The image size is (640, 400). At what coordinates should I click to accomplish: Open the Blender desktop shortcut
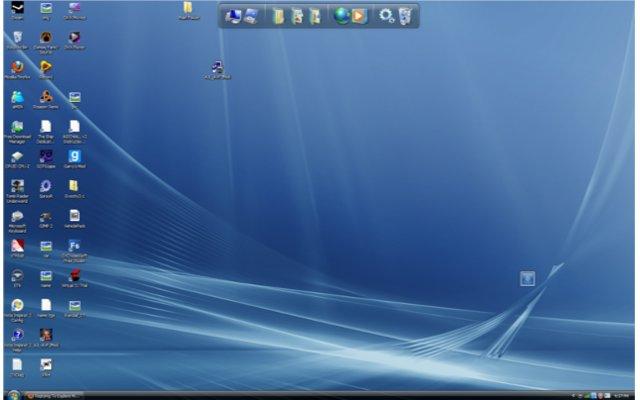[x=46, y=97]
